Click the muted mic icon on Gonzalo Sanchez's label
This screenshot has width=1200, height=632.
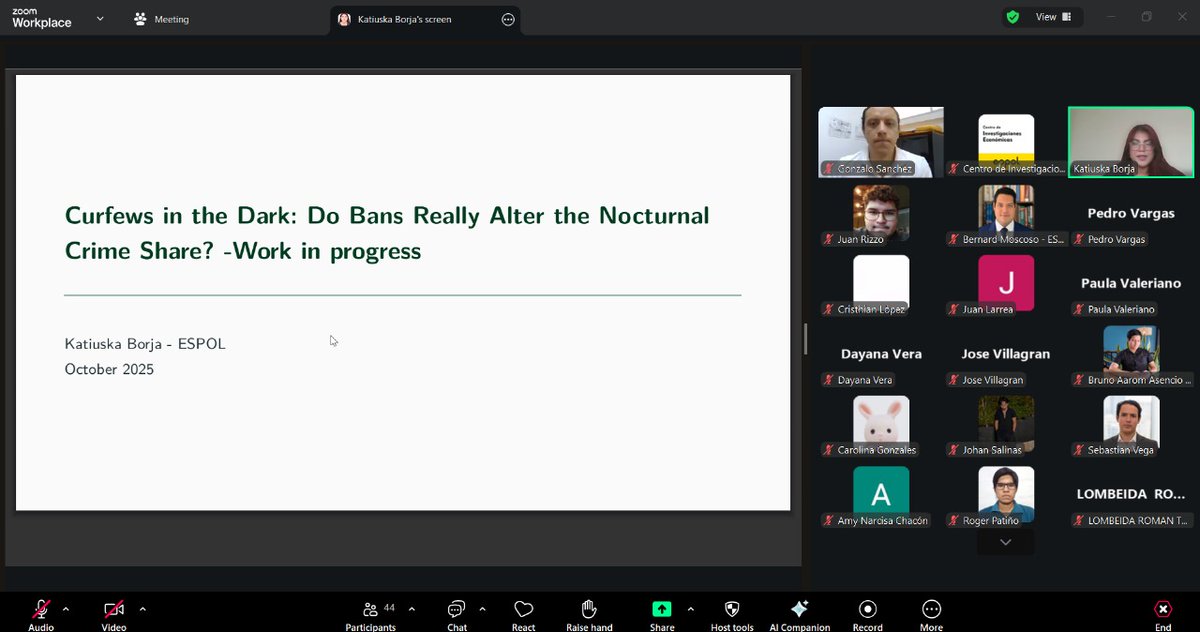tap(829, 169)
